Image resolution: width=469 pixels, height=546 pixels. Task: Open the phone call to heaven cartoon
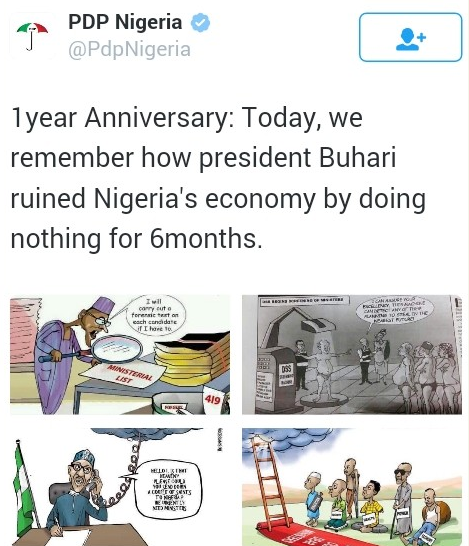coord(120,487)
